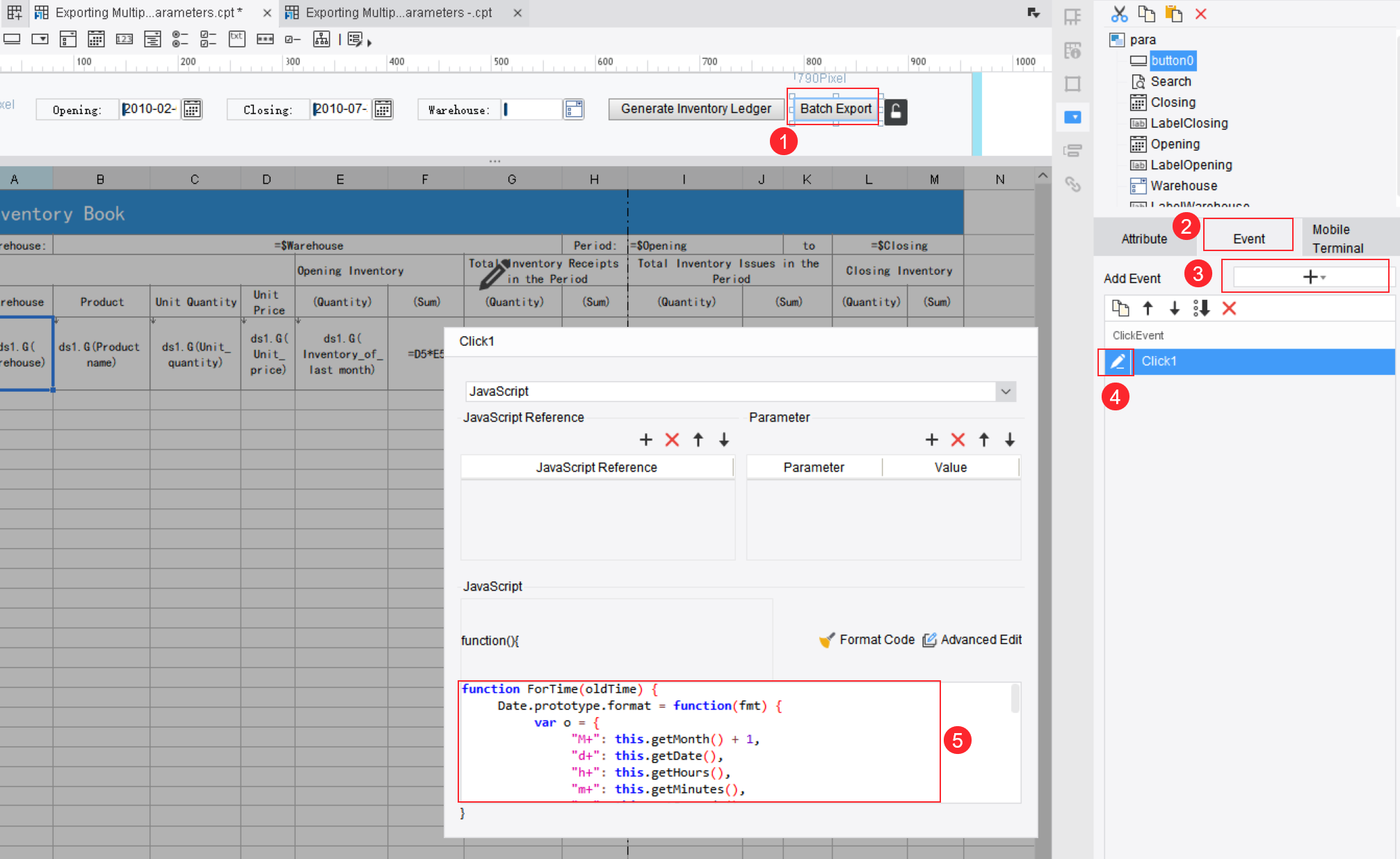The image size is (1400, 859).
Task: Toggle the lock icon beside Batch Export
Action: click(896, 111)
